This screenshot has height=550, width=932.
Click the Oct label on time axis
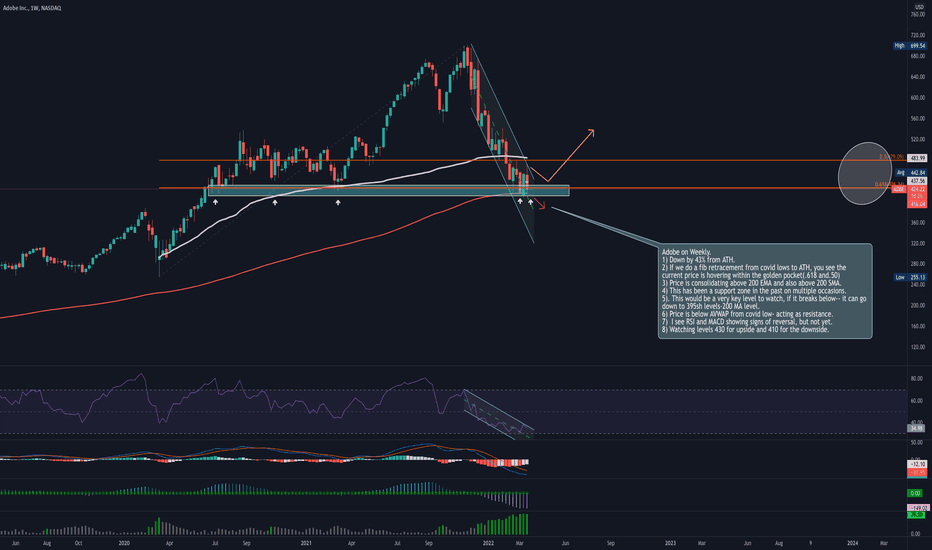pyautogui.click(x=78, y=543)
